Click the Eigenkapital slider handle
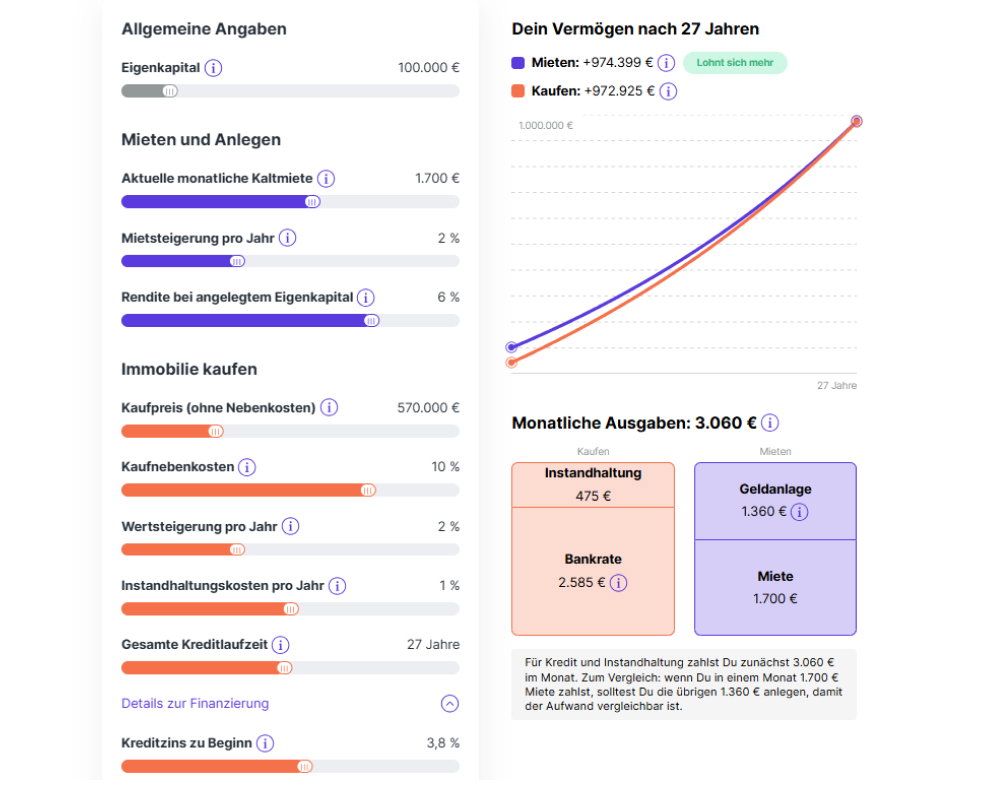1008x790 pixels. click(172, 92)
